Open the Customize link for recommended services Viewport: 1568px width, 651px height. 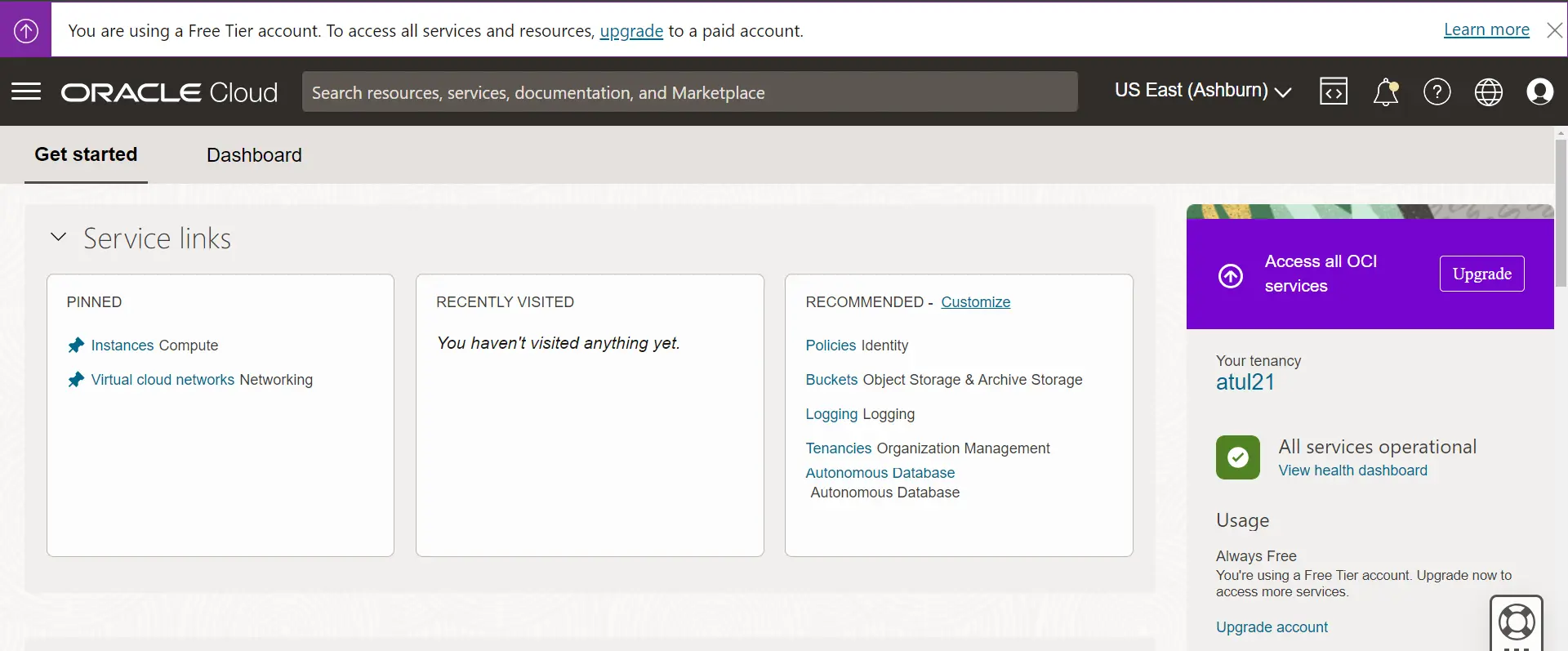[975, 302]
